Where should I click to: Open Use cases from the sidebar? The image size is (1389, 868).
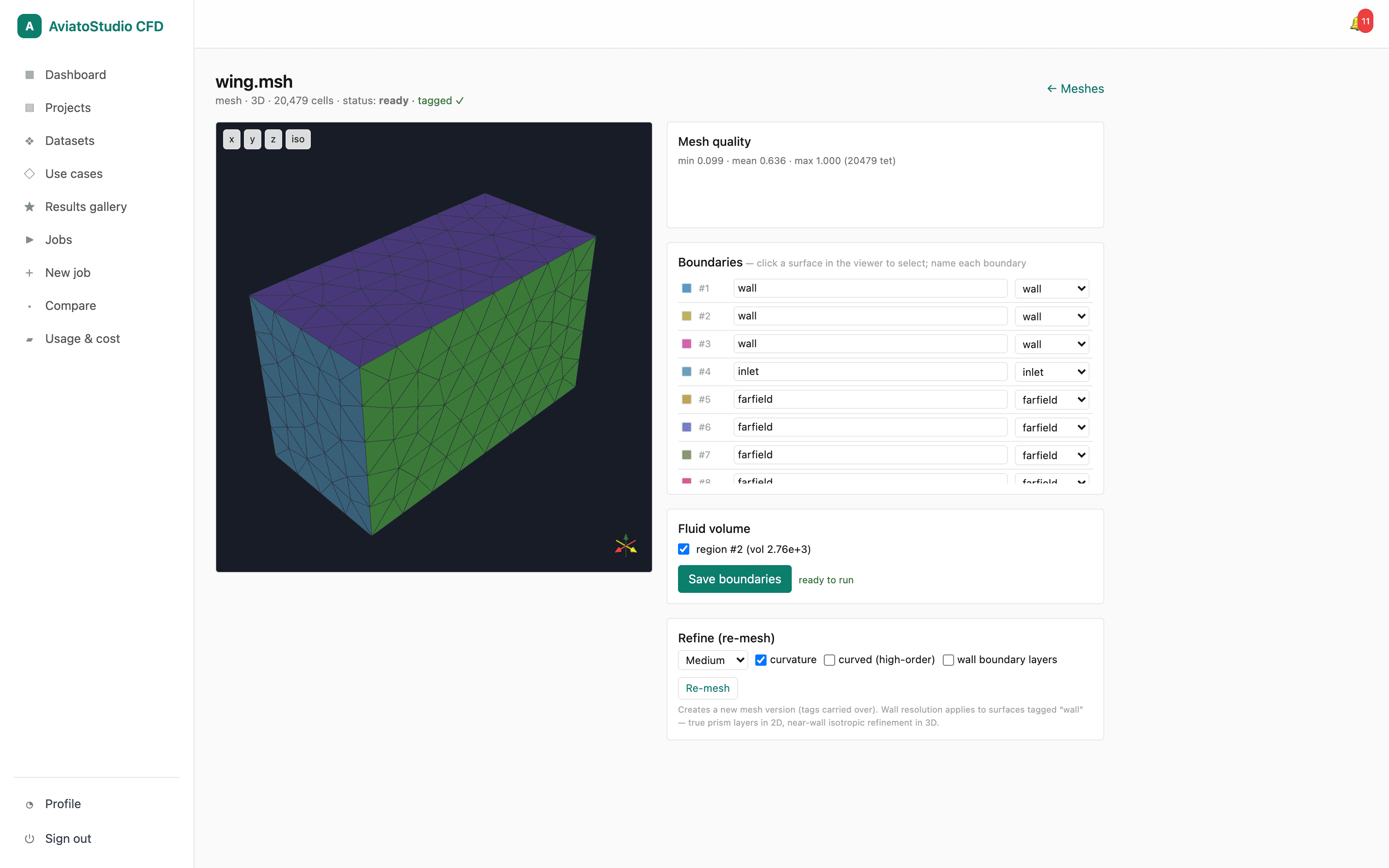point(73,174)
